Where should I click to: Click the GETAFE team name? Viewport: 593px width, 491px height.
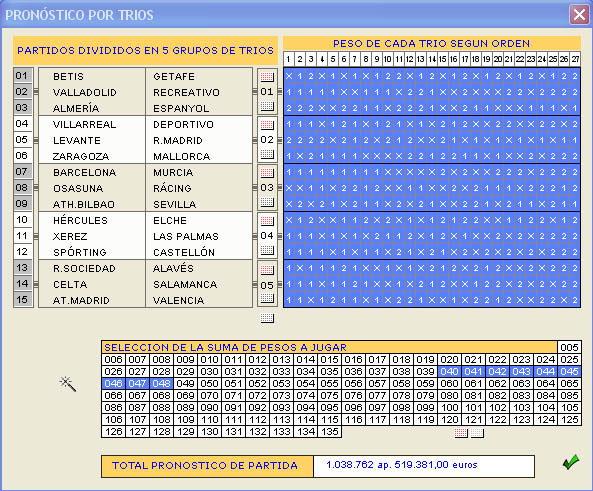[x=174, y=77]
